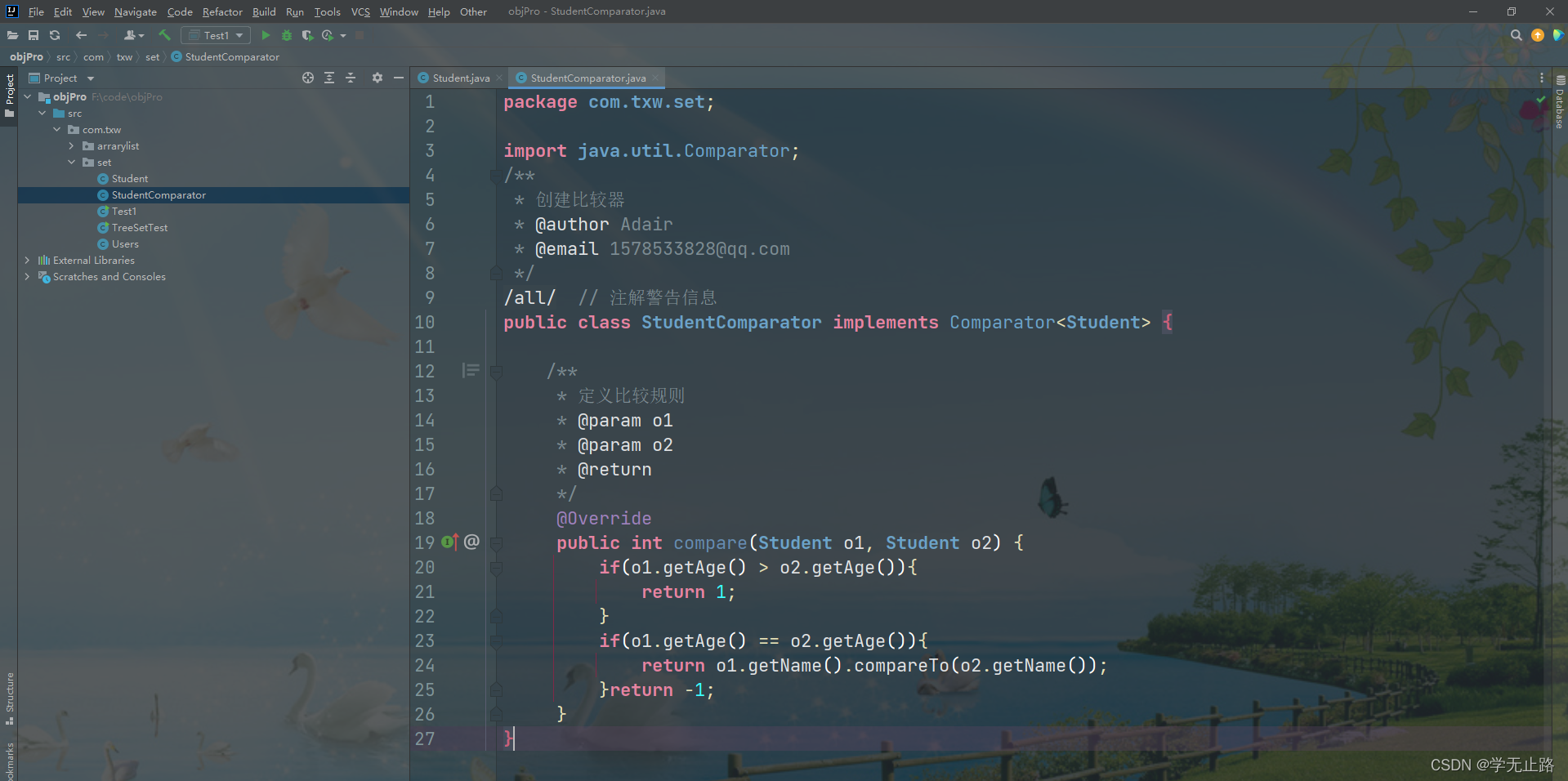Screen dimensions: 1568x781
Task: Open the user account dropdown icon
Action: click(133, 35)
